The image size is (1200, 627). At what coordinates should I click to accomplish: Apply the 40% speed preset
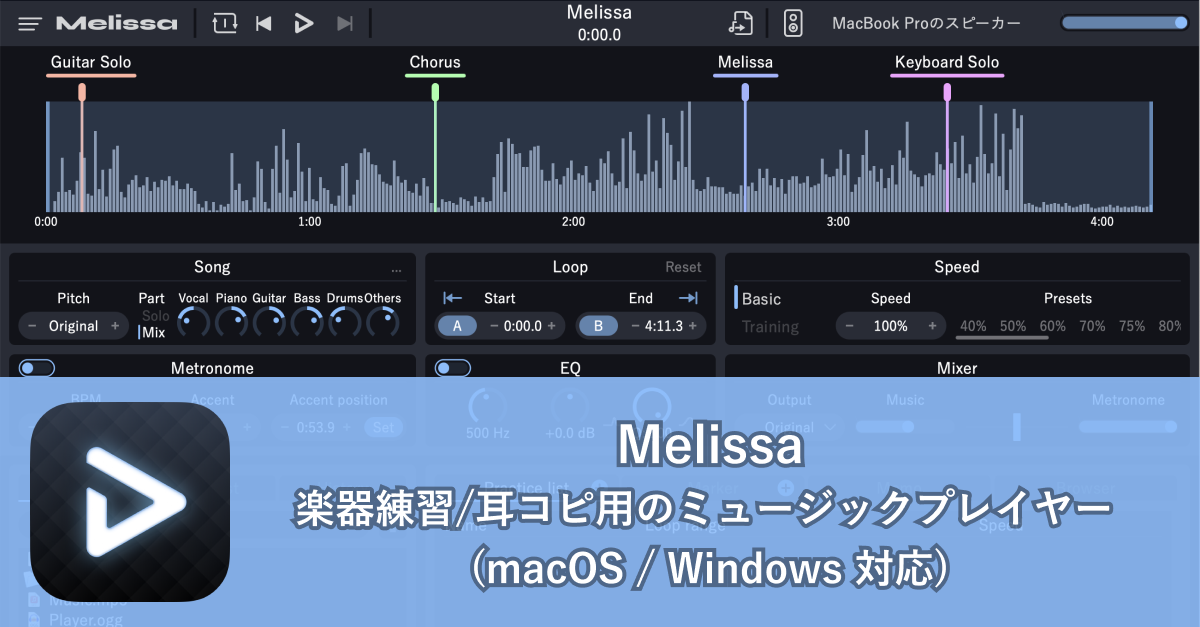coord(973,326)
